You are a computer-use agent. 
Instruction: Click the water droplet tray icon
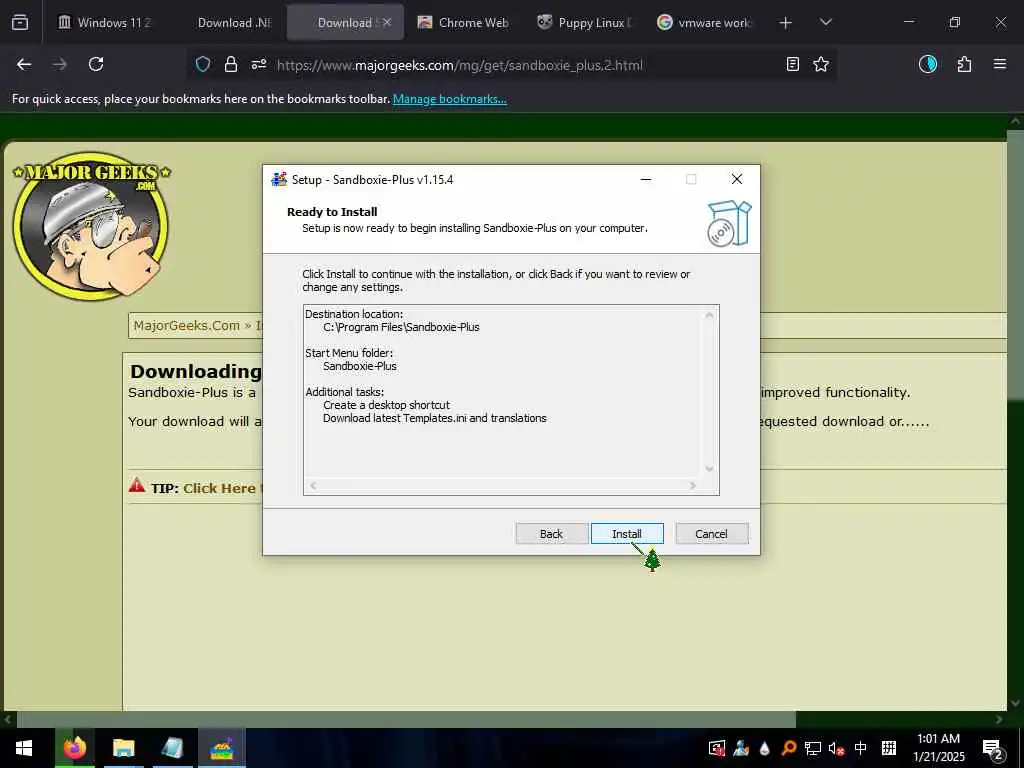(764, 748)
